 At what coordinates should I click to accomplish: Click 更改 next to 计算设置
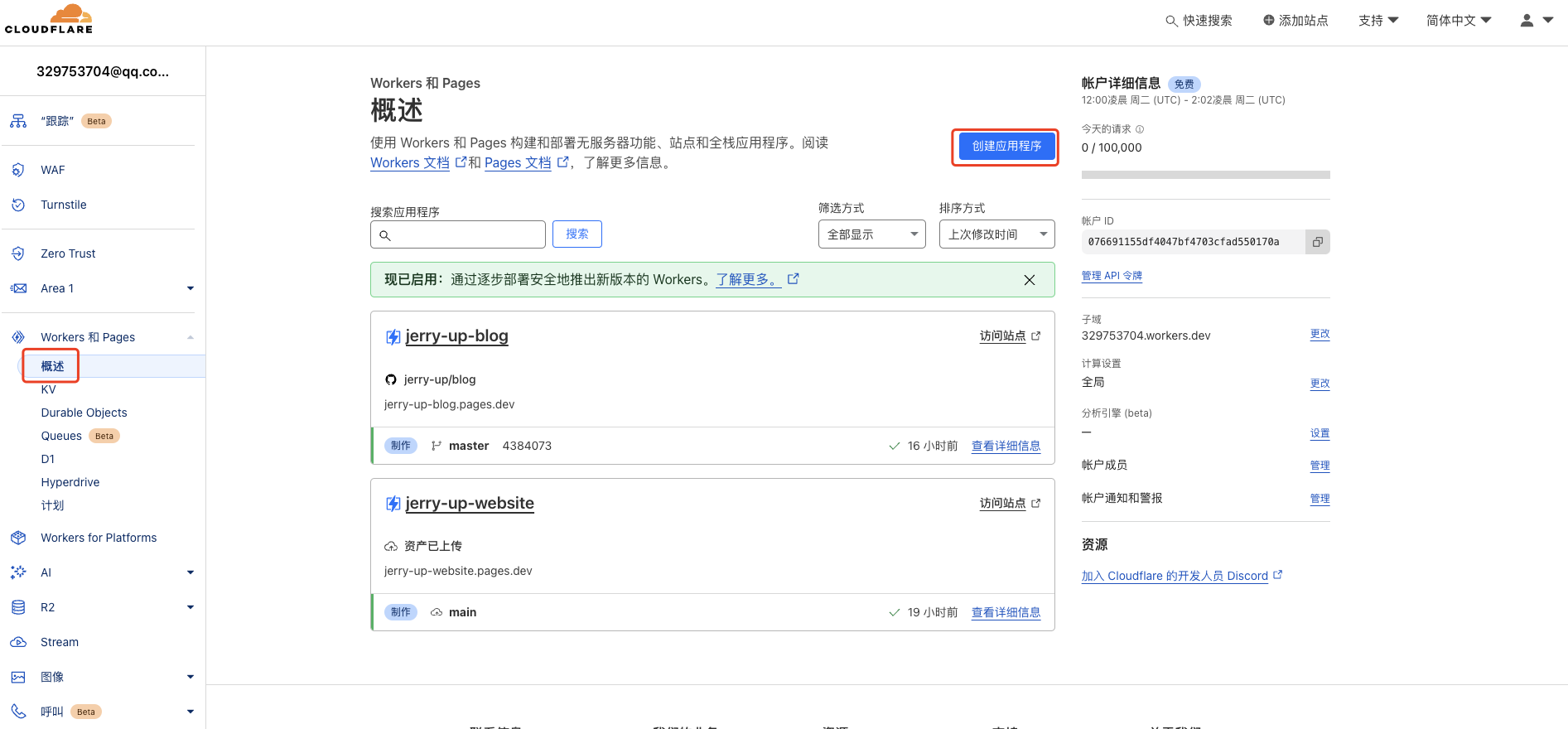click(1320, 384)
